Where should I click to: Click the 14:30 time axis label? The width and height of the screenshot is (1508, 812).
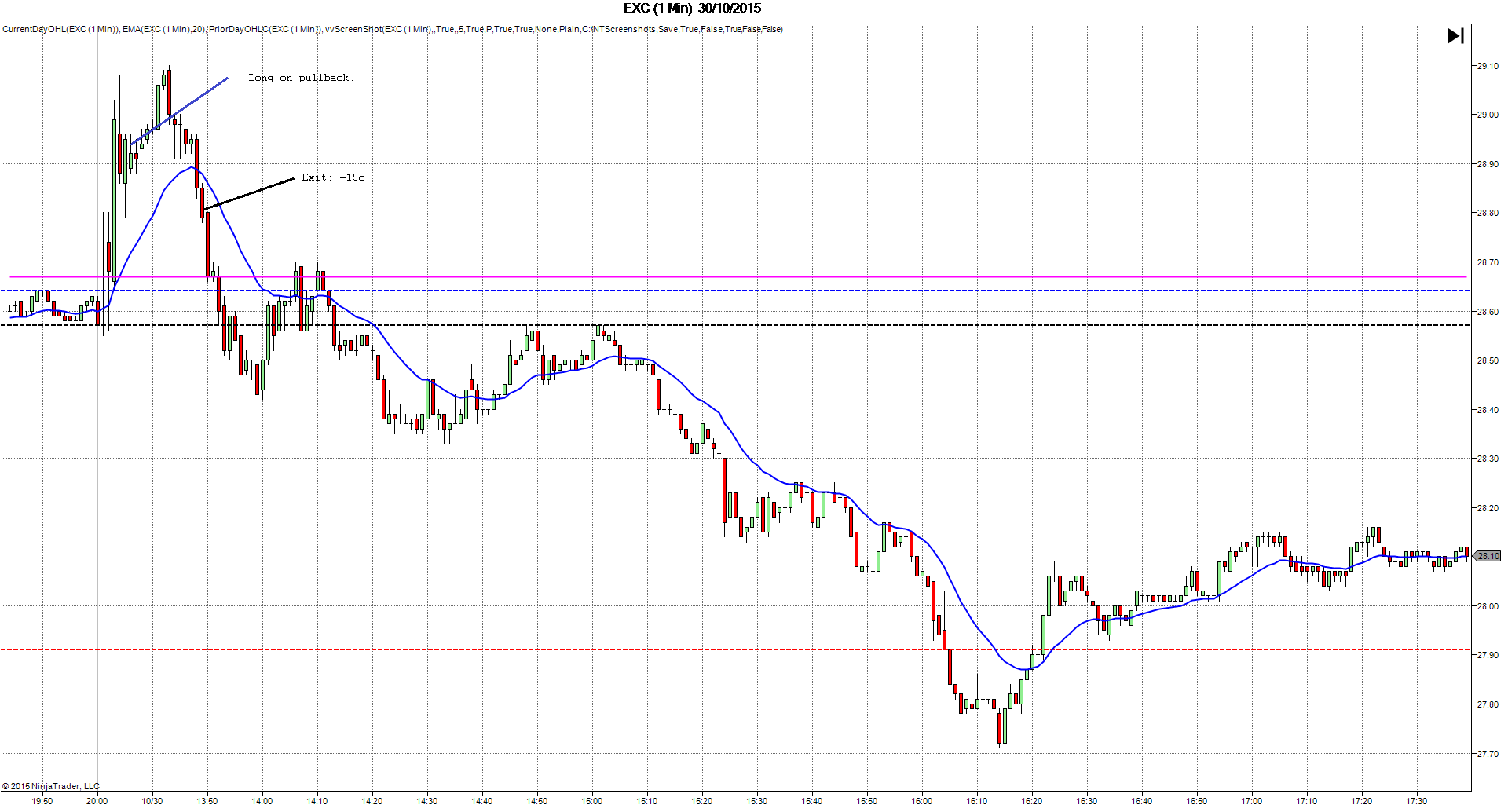coord(427,801)
